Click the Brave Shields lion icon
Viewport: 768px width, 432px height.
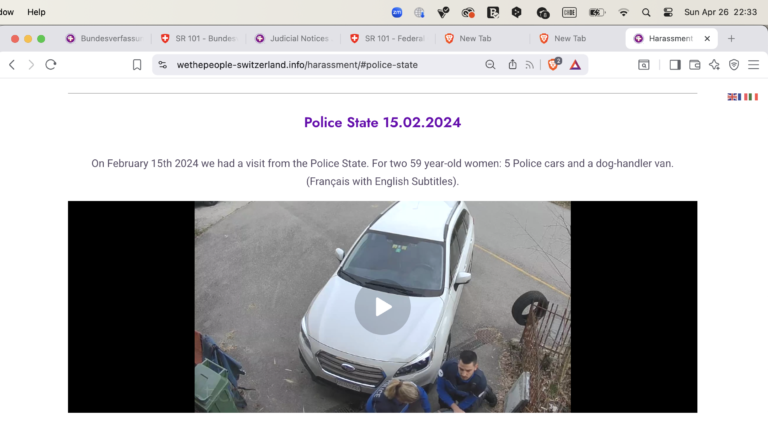coord(553,64)
